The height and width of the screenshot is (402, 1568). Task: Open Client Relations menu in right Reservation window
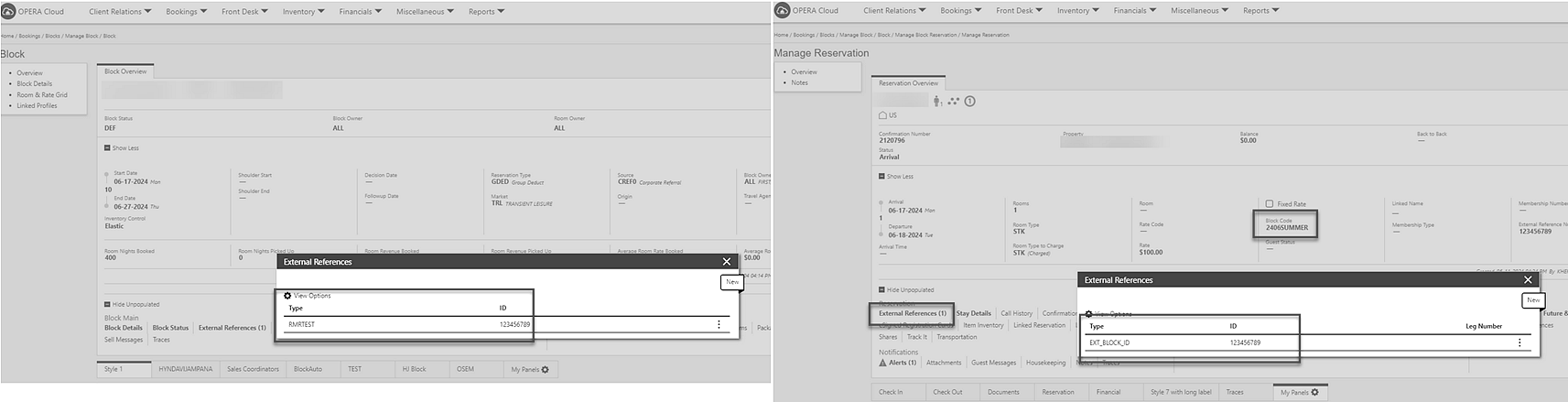[894, 11]
